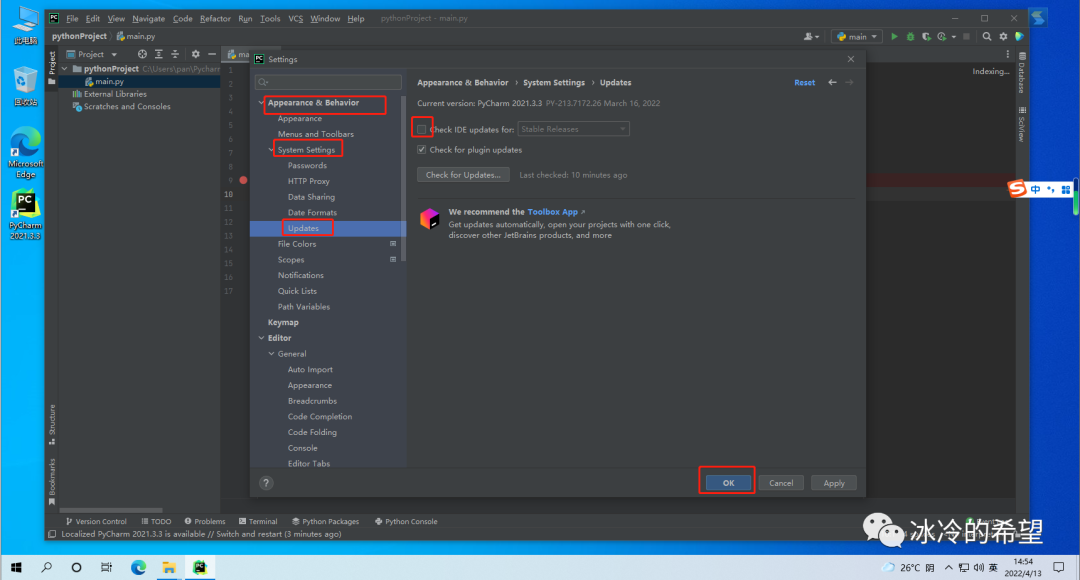Go back using the Settings back arrow
This screenshot has height=580, width=1080.
click(832, 82)
